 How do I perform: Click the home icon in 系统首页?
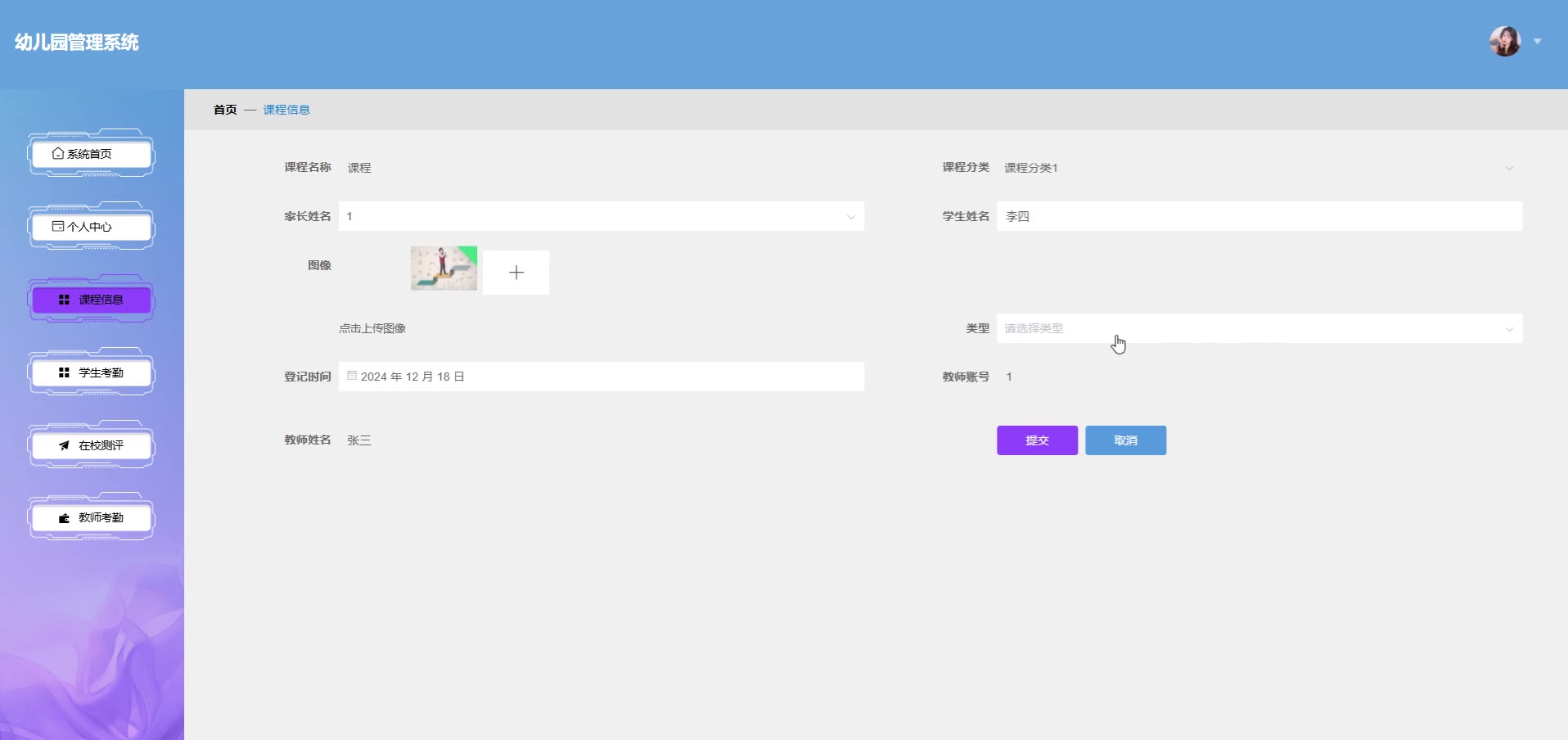coord(58,154)
